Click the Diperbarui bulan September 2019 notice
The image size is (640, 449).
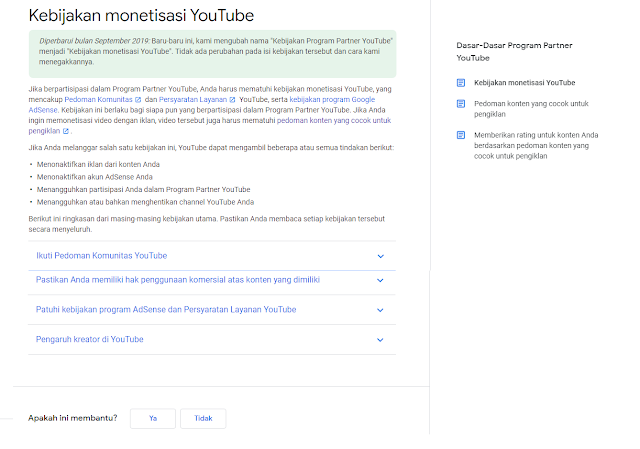point(212,54)
